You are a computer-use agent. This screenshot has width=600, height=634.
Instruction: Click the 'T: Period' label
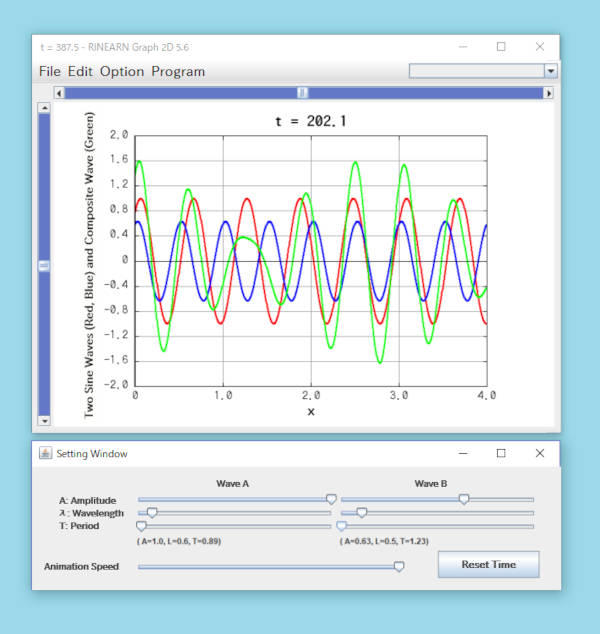click(79, 526)
